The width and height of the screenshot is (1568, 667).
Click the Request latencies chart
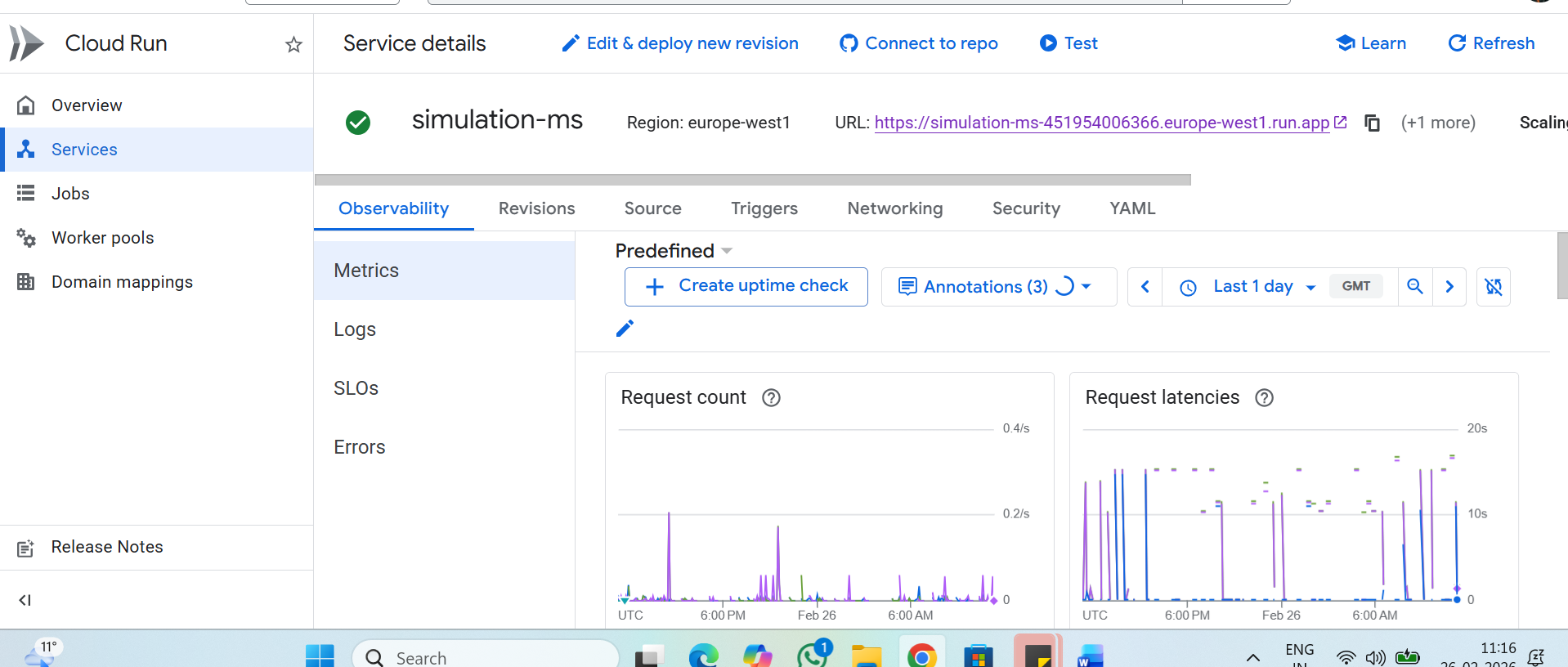pyautogui.click(x=1272, y=515)
